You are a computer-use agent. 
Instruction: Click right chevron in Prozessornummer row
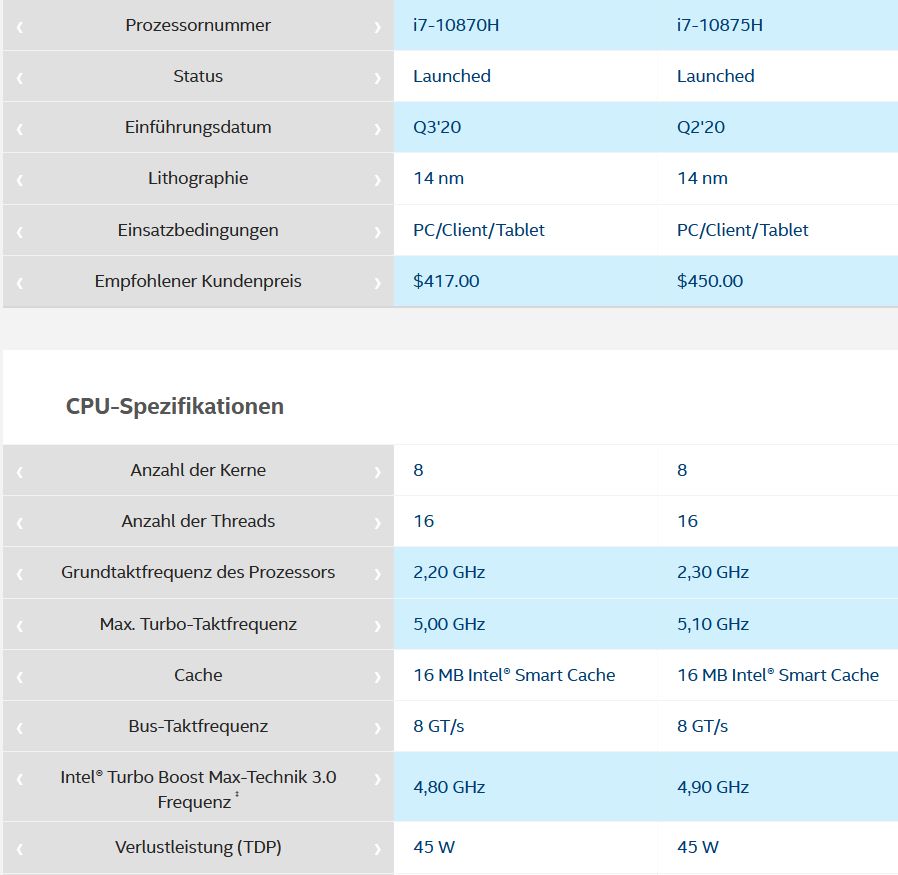point(377,27)
